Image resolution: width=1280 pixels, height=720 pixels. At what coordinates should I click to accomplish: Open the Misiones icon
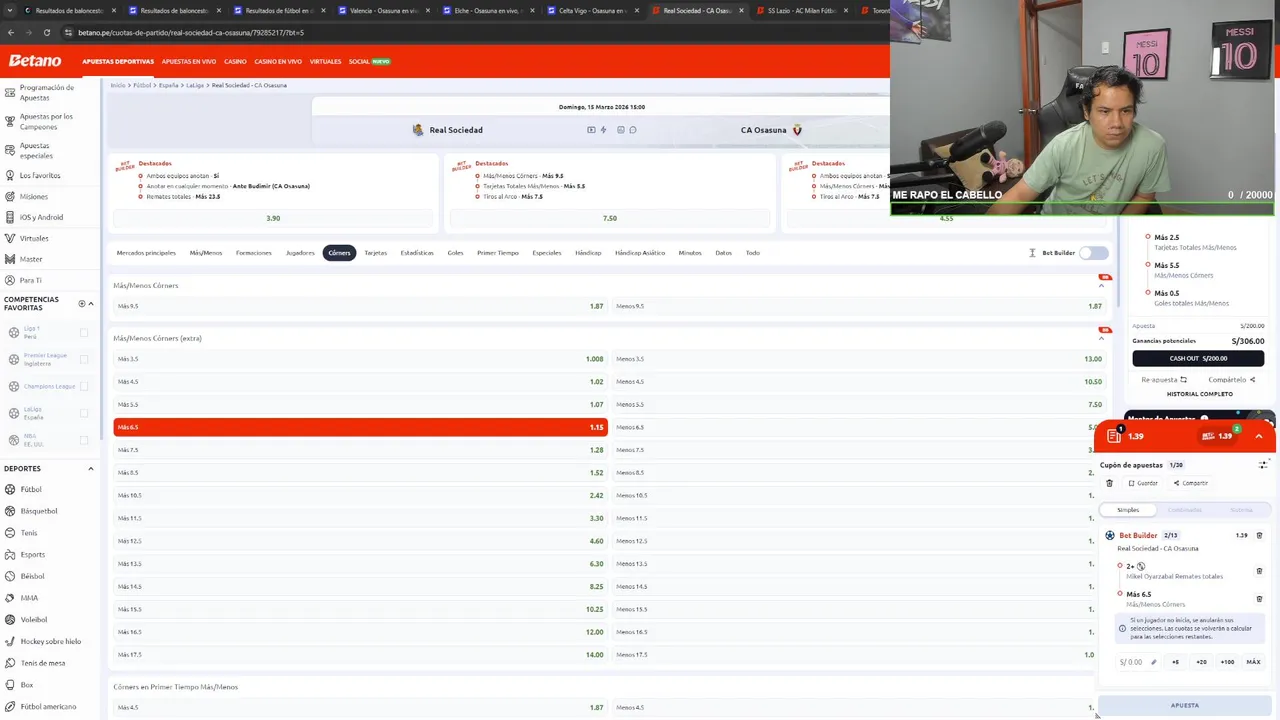(10, 196)
